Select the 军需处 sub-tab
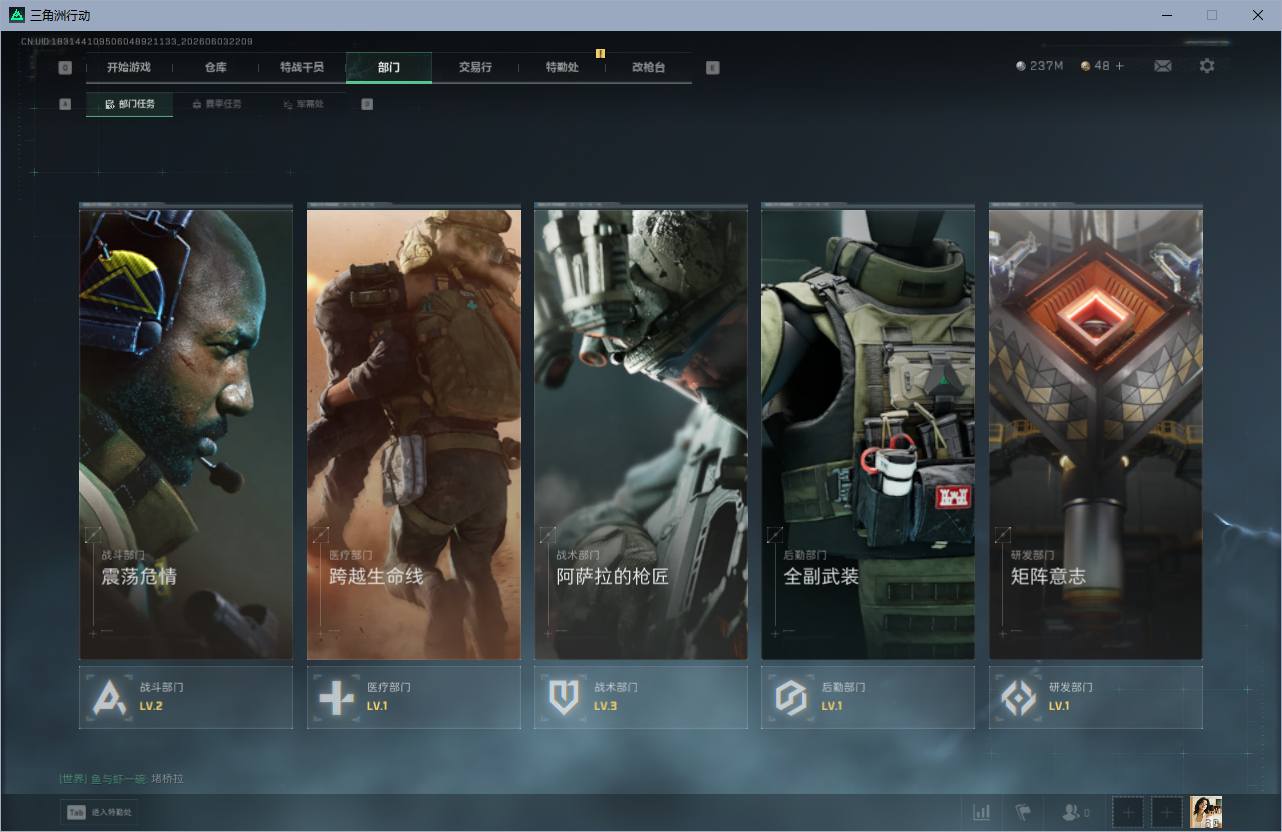Screen dimensions: 1282x832 [302, 104]
